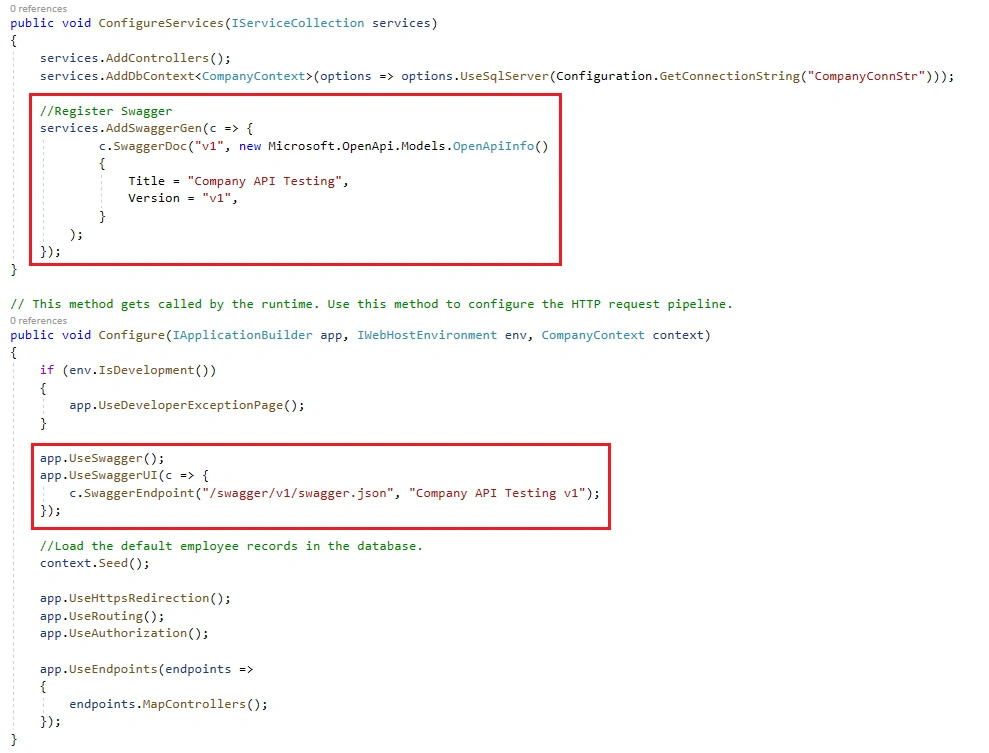Click the app.UseSwaggerUI call

pyautogui.click(x=98, y=476)
